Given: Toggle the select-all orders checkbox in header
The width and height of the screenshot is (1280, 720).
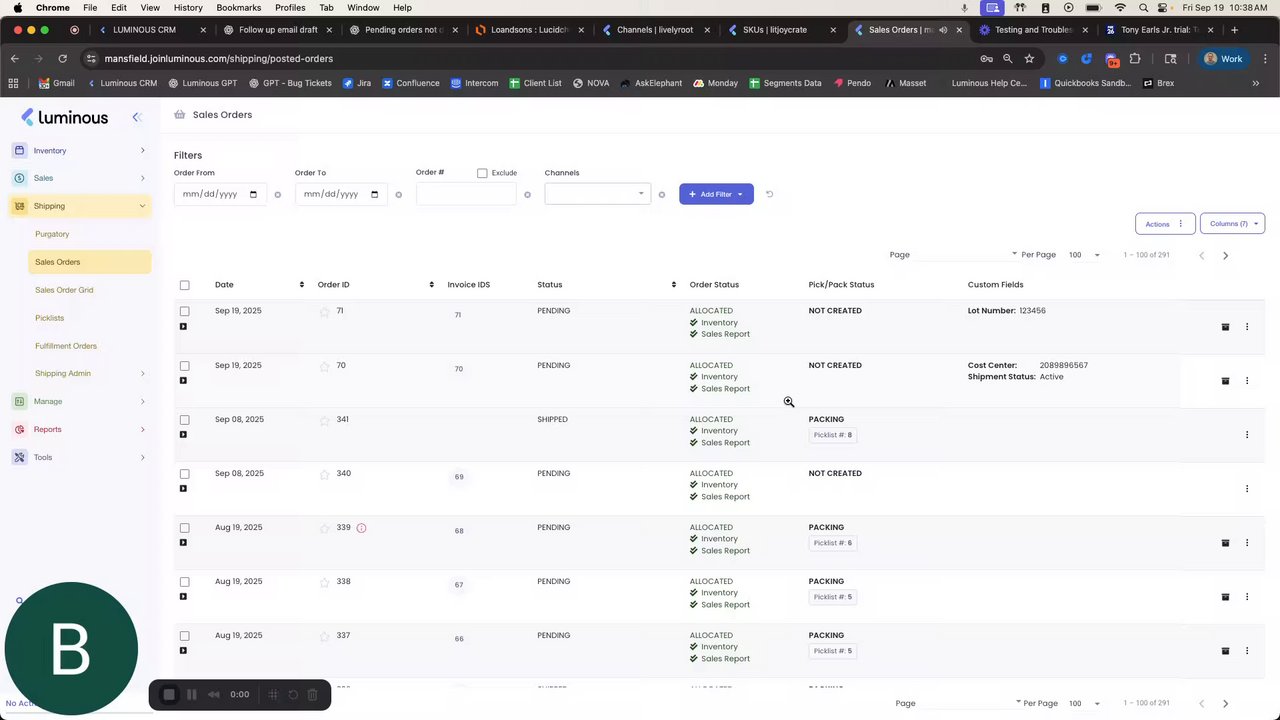Looking at the screenshot, I should [184, 285].
